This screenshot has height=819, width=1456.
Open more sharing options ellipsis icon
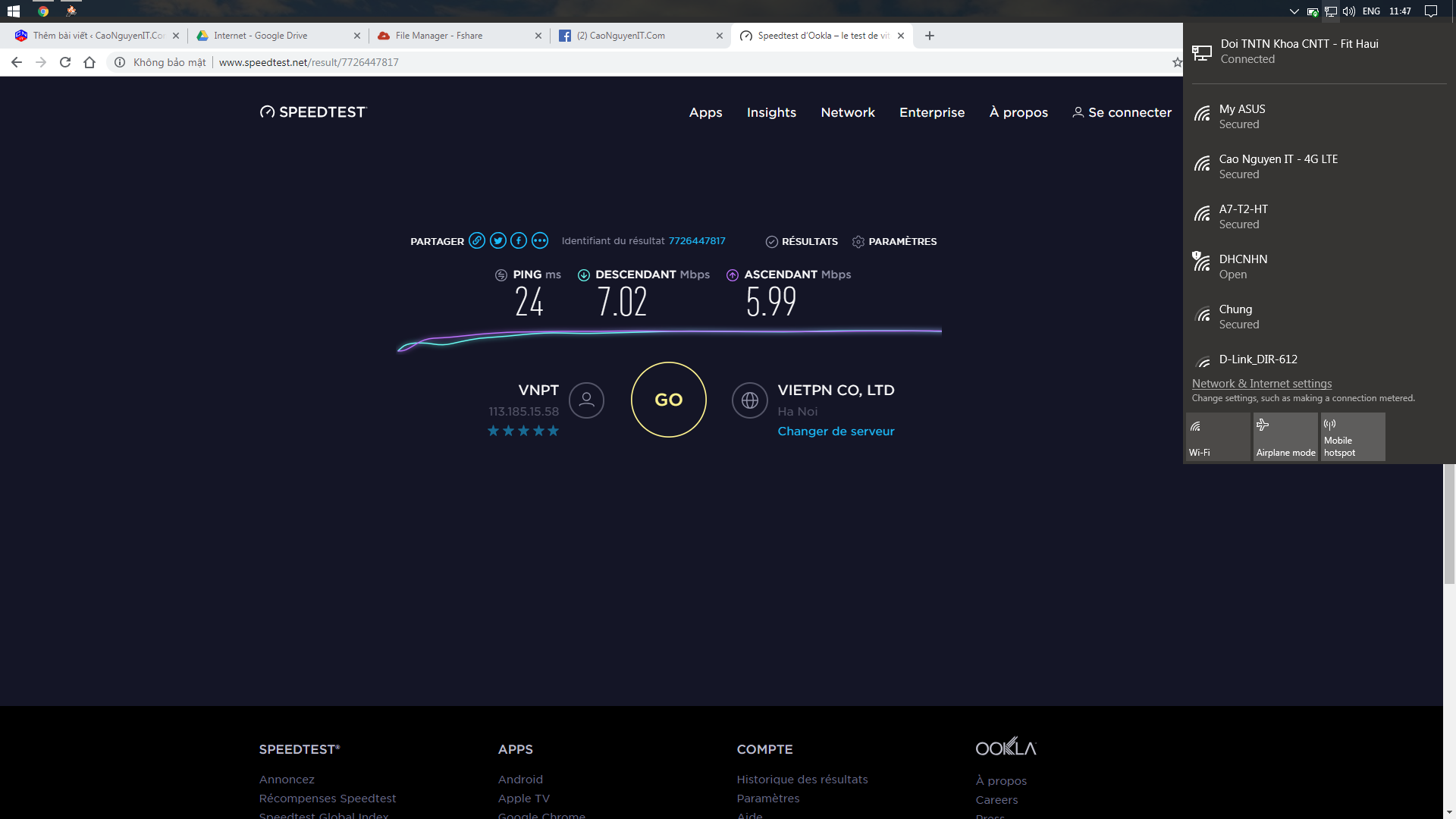(540, 240)
